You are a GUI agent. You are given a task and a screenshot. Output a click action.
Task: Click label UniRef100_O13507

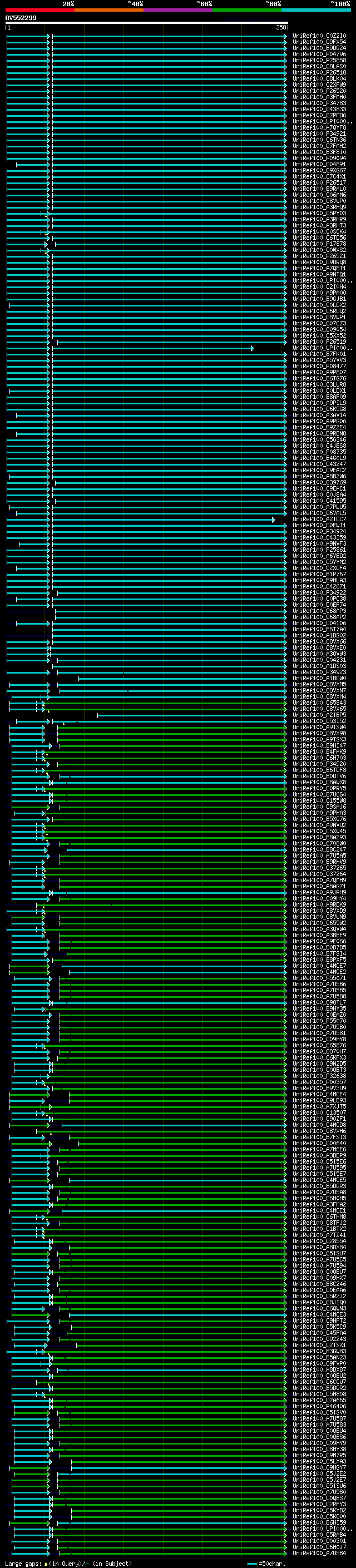319,1112
